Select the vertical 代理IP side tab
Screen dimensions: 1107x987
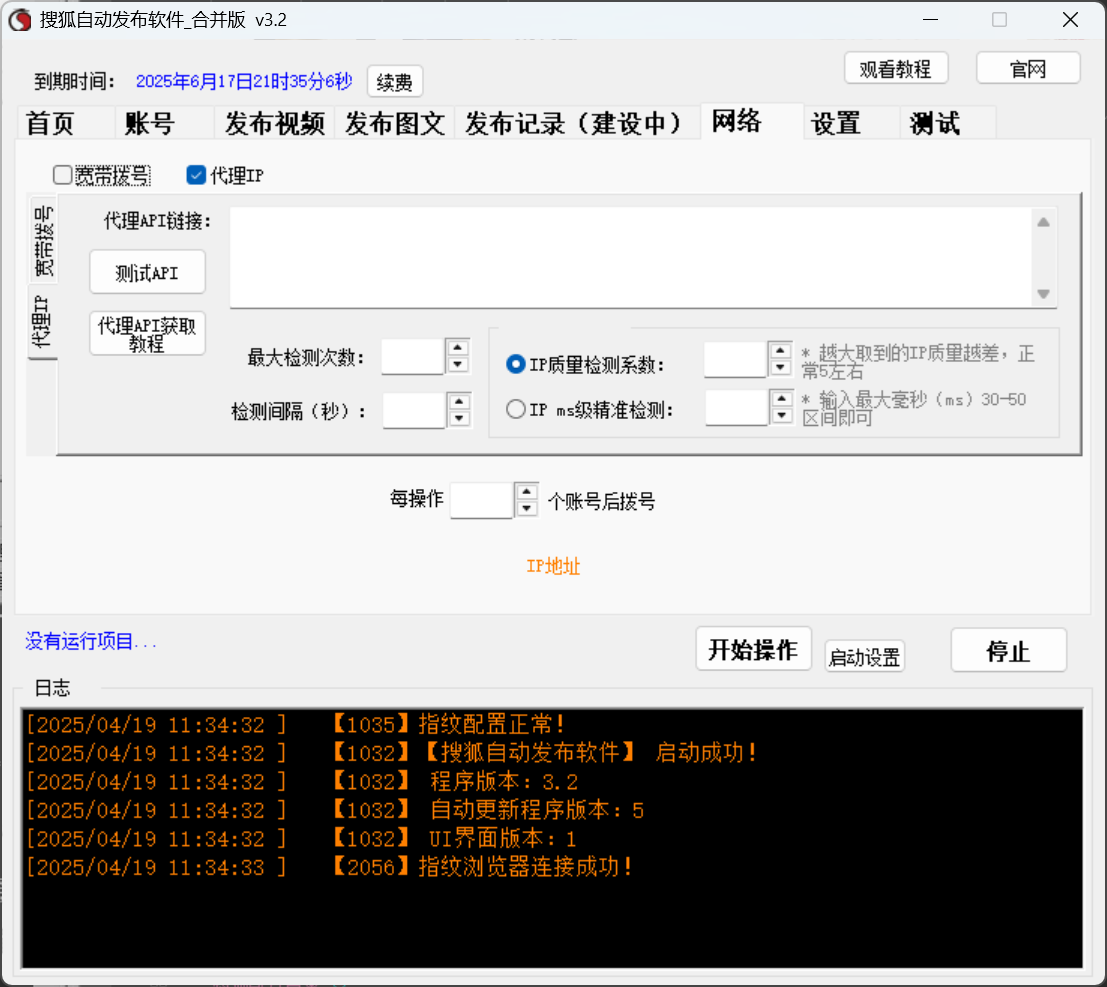(x=42, y=321)
